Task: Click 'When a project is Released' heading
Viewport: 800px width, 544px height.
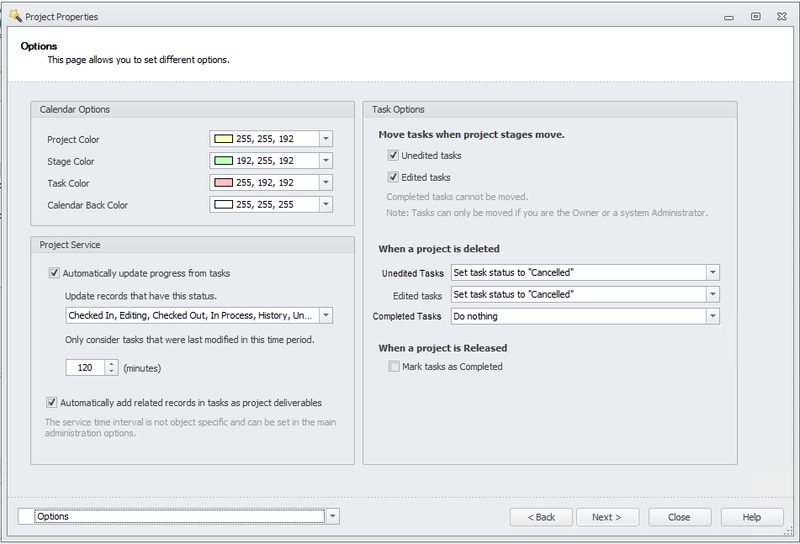Action: coord(443,348)
